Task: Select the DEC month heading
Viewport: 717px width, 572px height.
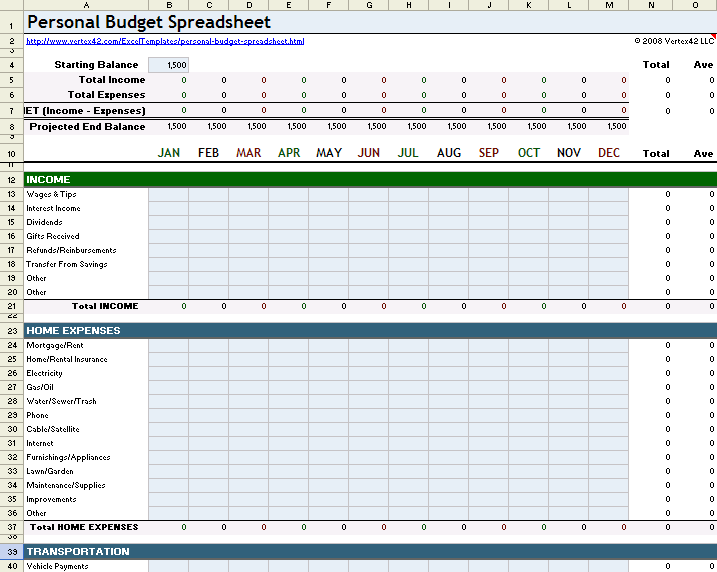Action: [x=608, y=153]
